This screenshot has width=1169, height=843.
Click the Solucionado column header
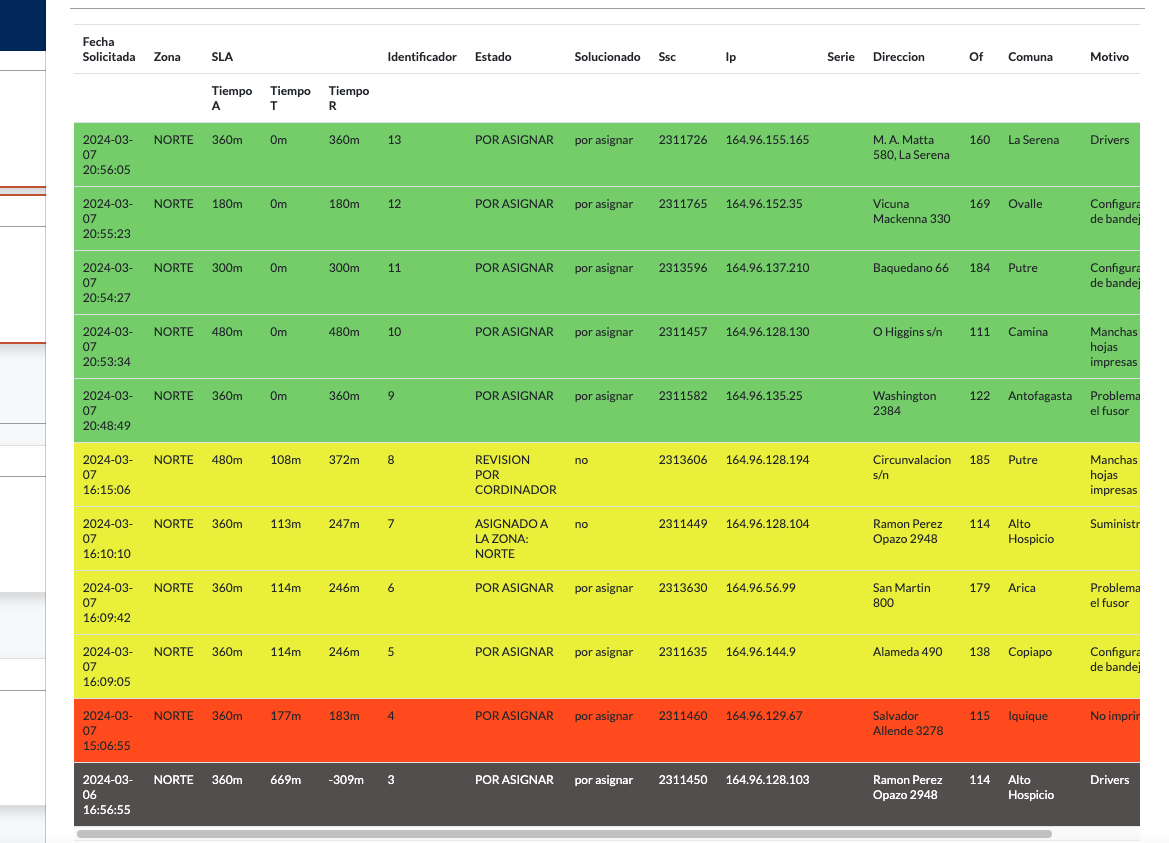607,57
